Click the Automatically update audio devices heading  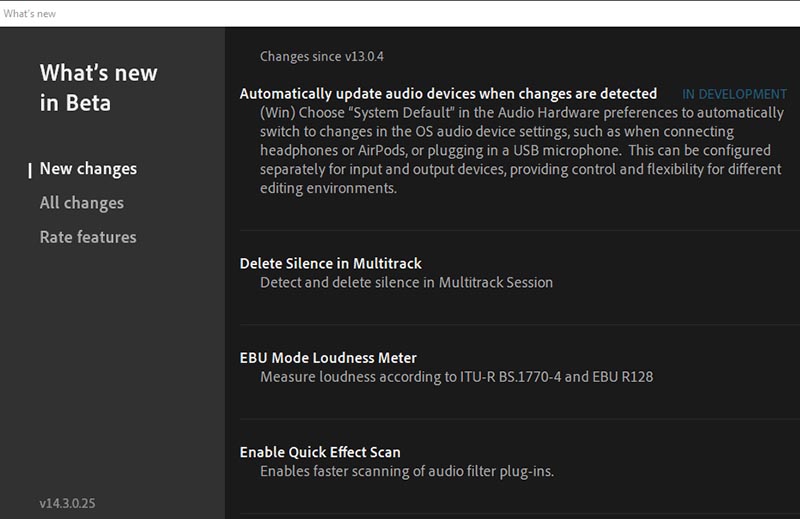pos(448,94)
